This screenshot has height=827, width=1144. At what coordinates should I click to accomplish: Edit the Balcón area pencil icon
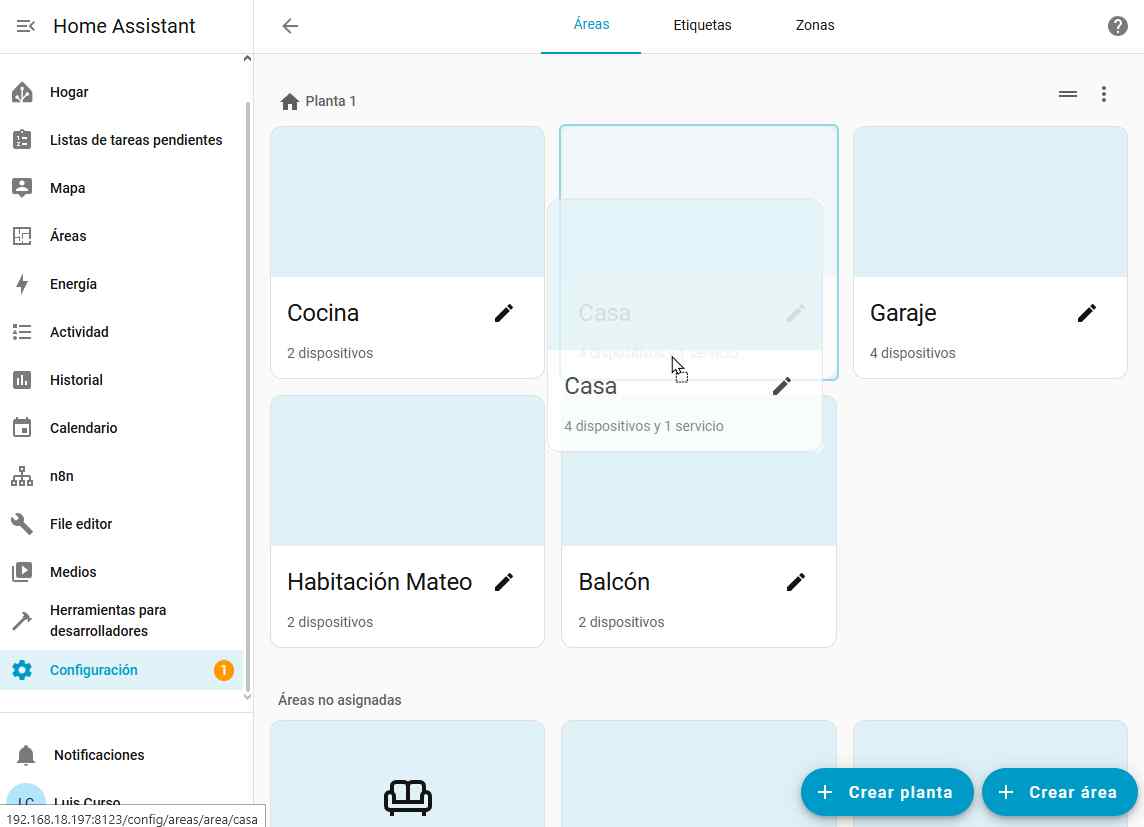(796, 582)
